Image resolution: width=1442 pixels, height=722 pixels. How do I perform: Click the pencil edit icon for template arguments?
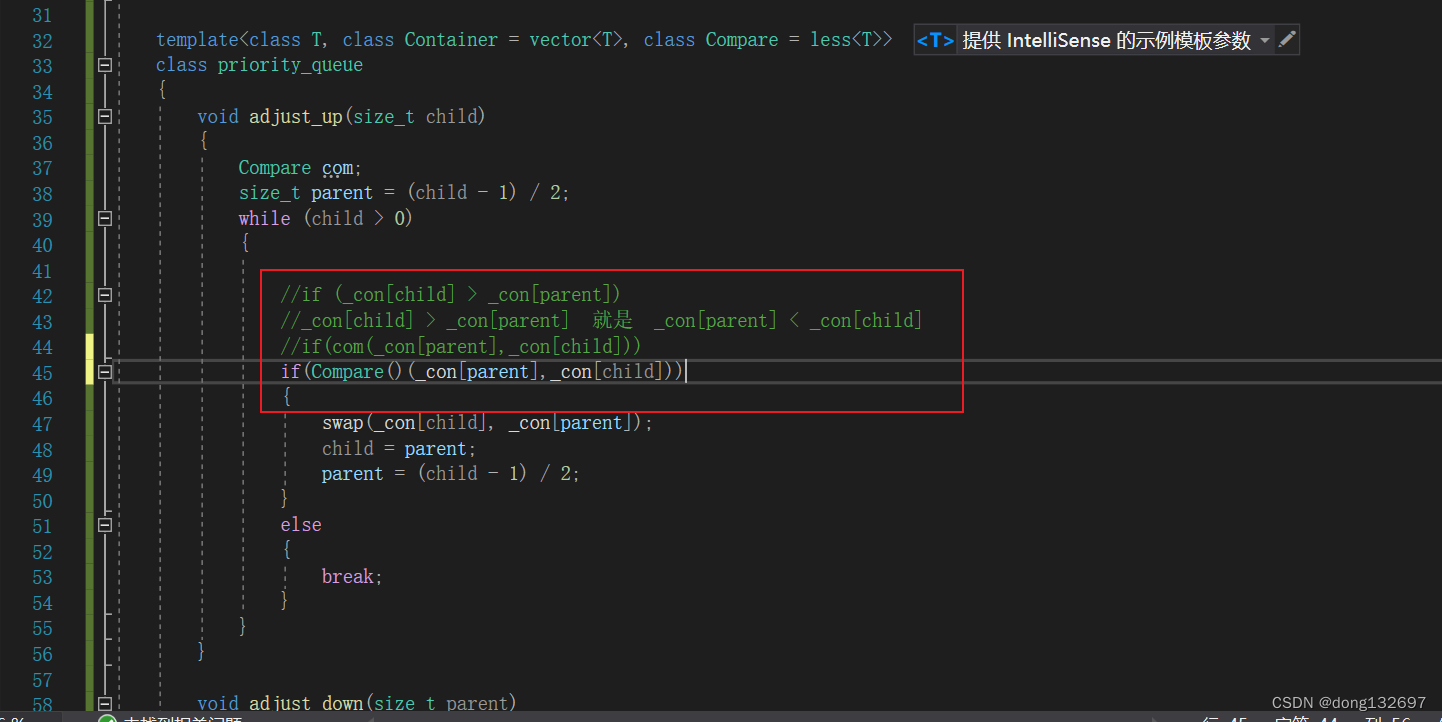1287,40
